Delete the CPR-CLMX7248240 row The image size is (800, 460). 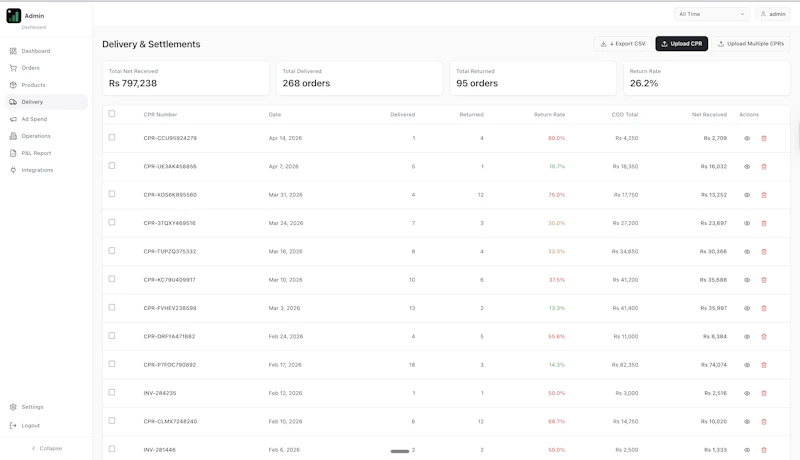[764, 422]
